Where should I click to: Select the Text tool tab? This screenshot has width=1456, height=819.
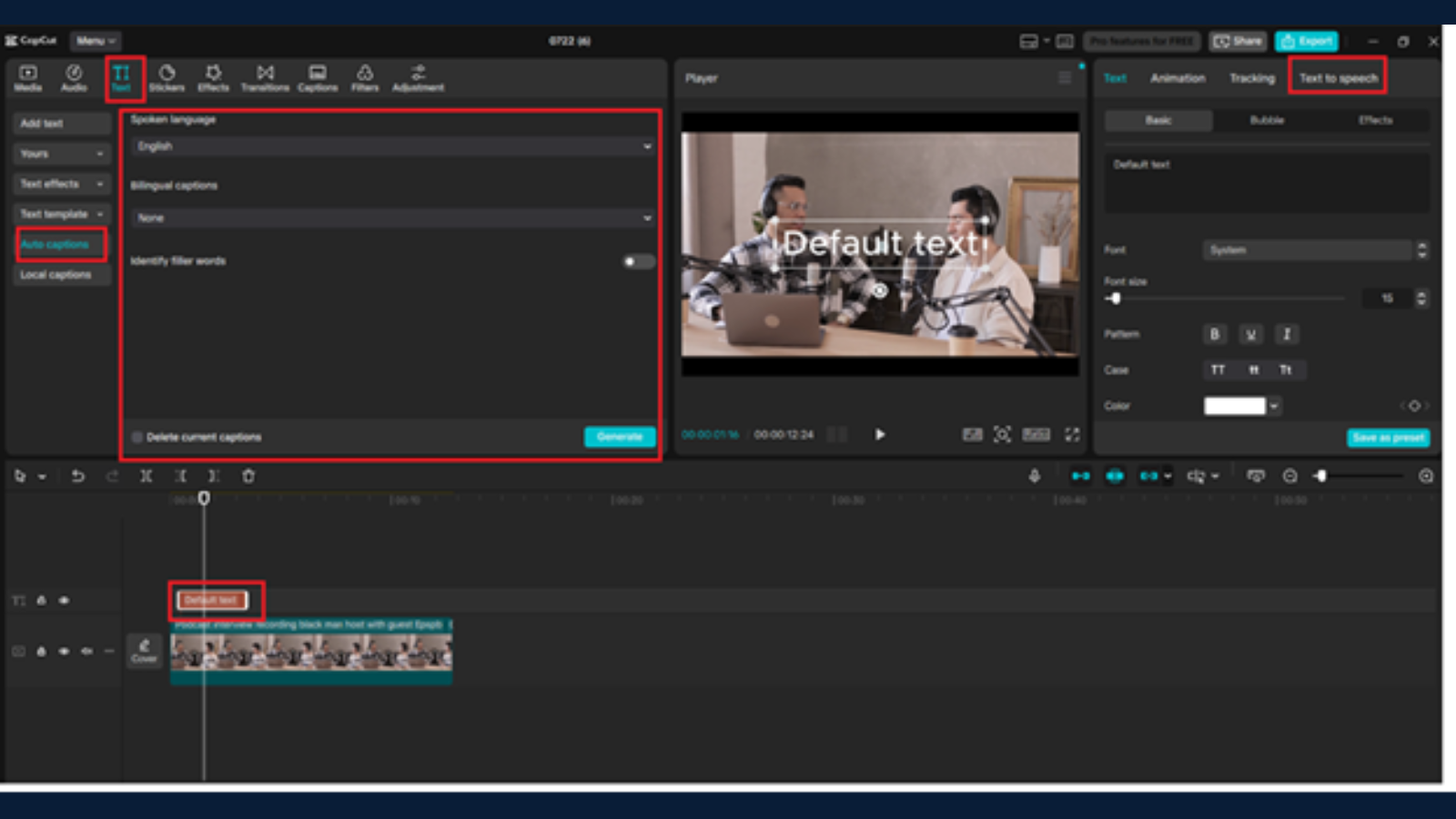[121, 78]
